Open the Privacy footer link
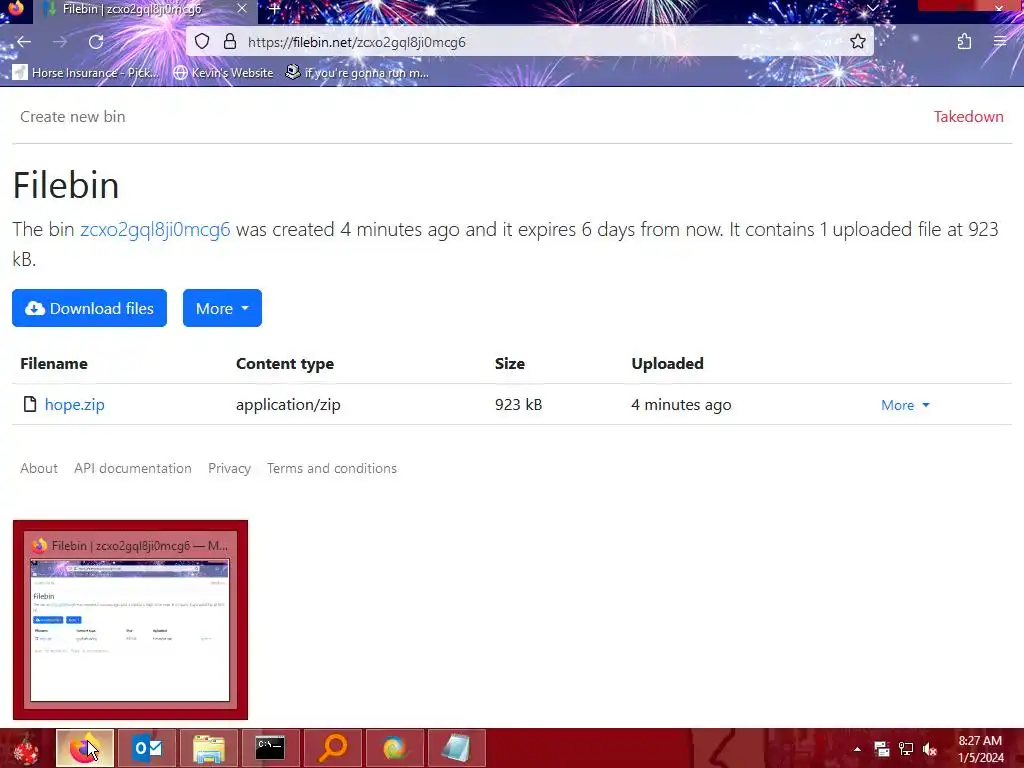 coord(229,468)
